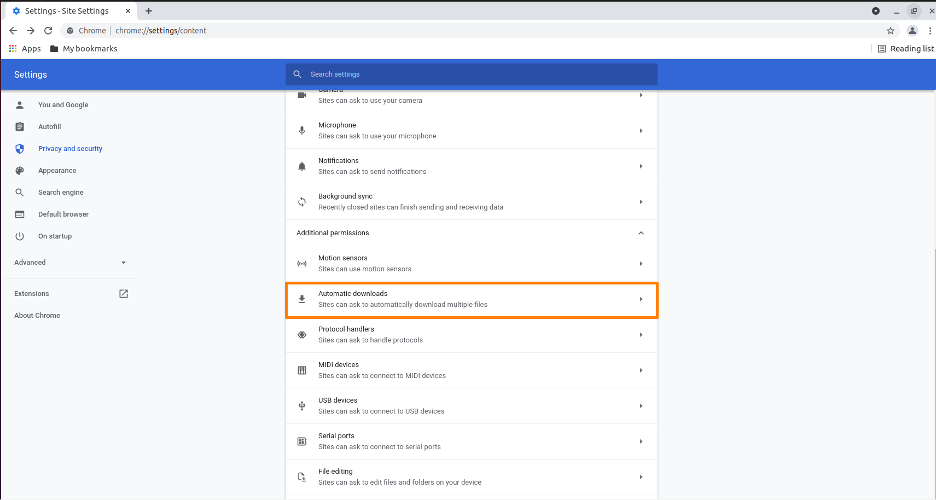Open On startup section
This screenshot has height=500, width=936.
point(55,236)
